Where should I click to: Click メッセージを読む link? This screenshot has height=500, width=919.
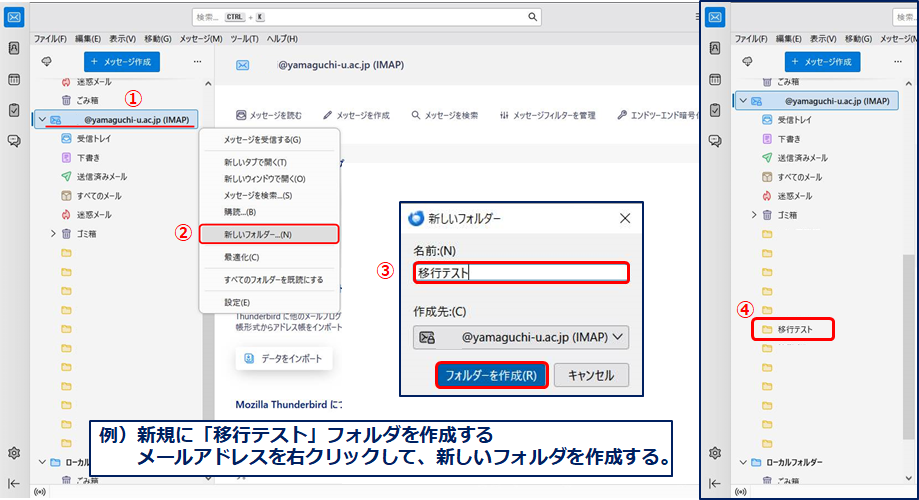tap(269, 115)
